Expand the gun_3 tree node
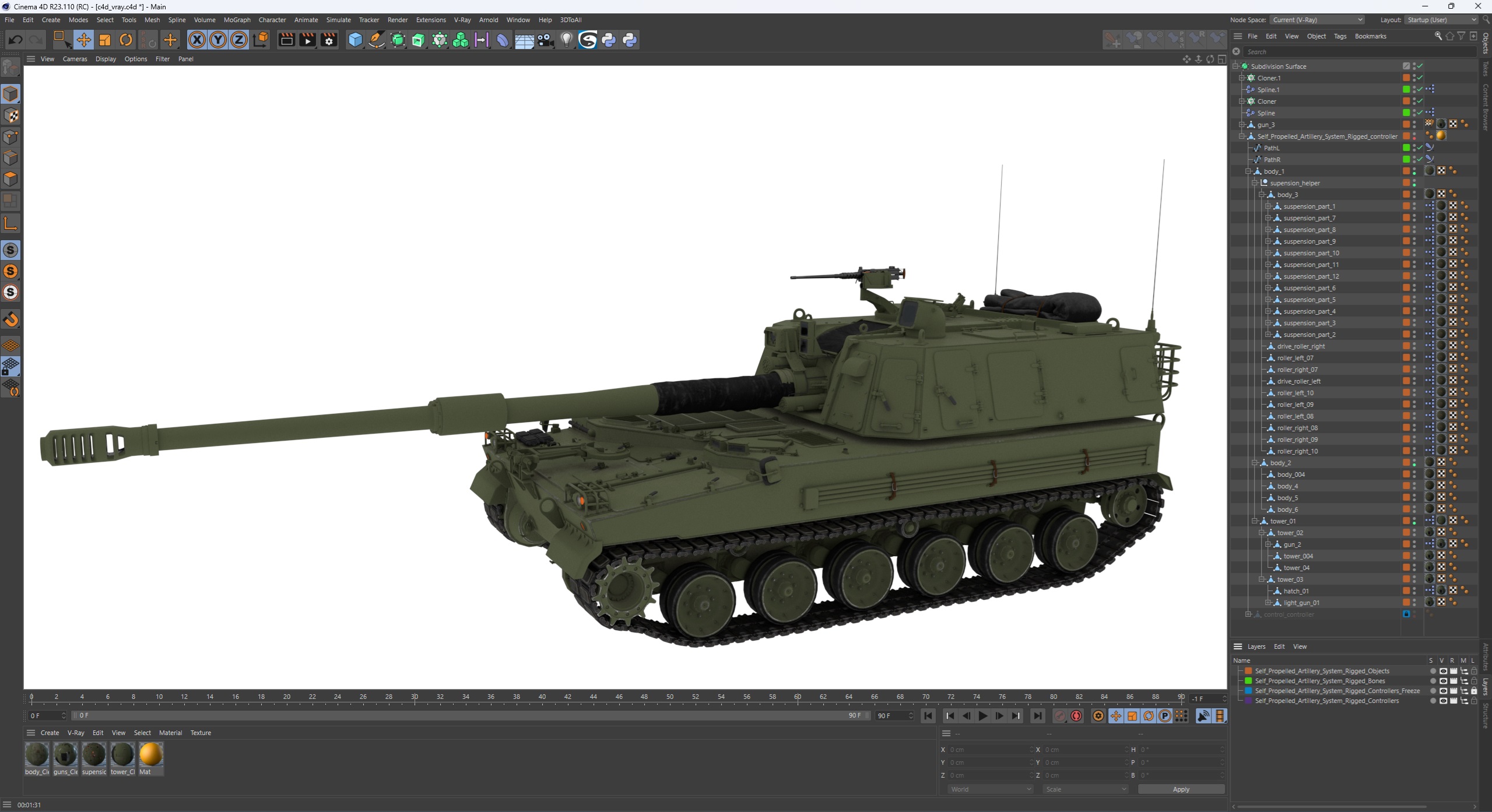This screenshot has width=1492, height=812. point(1242,125)
